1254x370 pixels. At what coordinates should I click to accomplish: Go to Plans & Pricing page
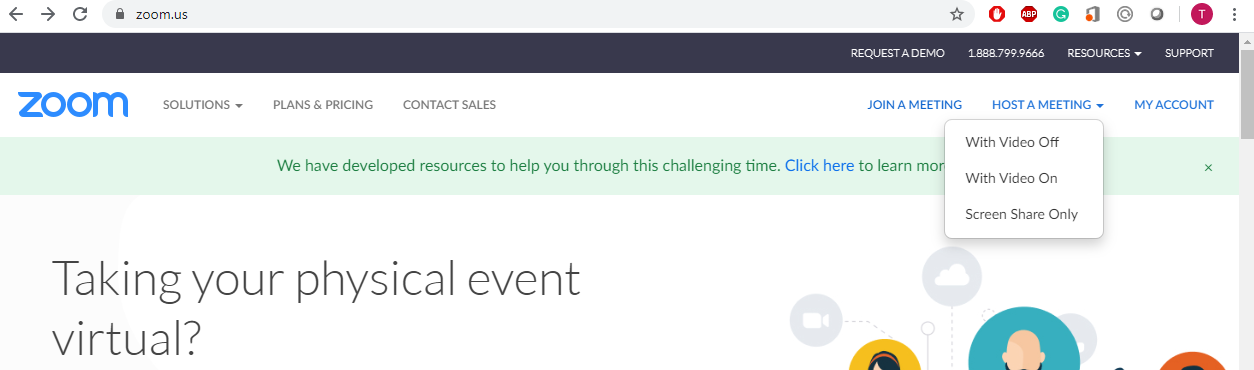[x=323, y=105]
